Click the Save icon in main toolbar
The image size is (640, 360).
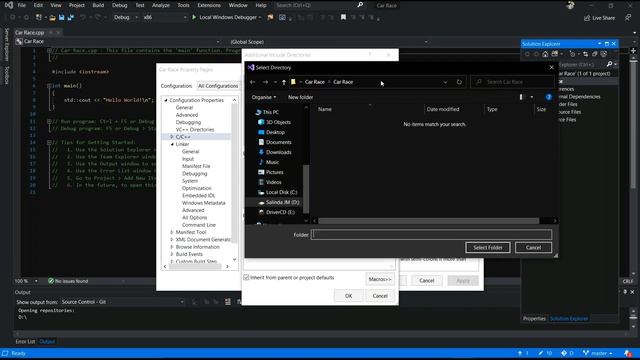62,18
